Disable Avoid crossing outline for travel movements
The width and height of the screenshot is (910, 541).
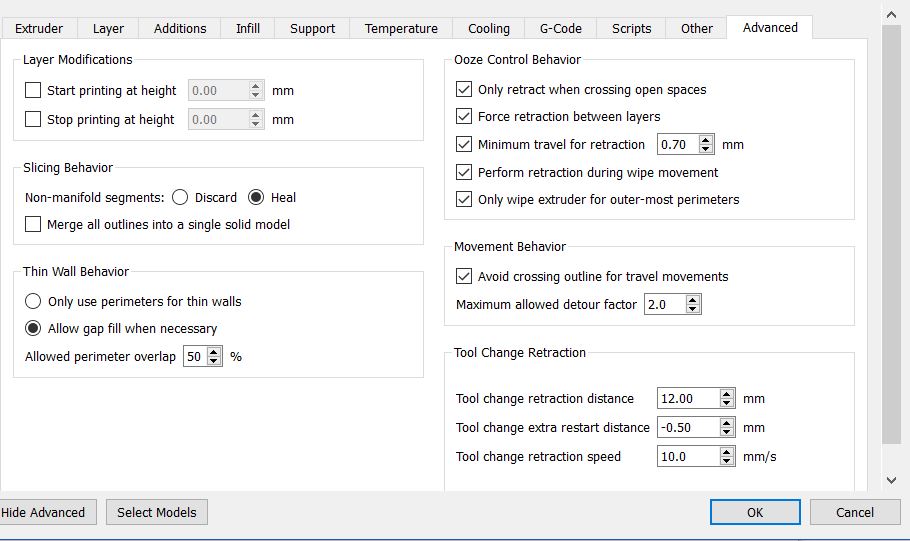[x=463, y=277]
